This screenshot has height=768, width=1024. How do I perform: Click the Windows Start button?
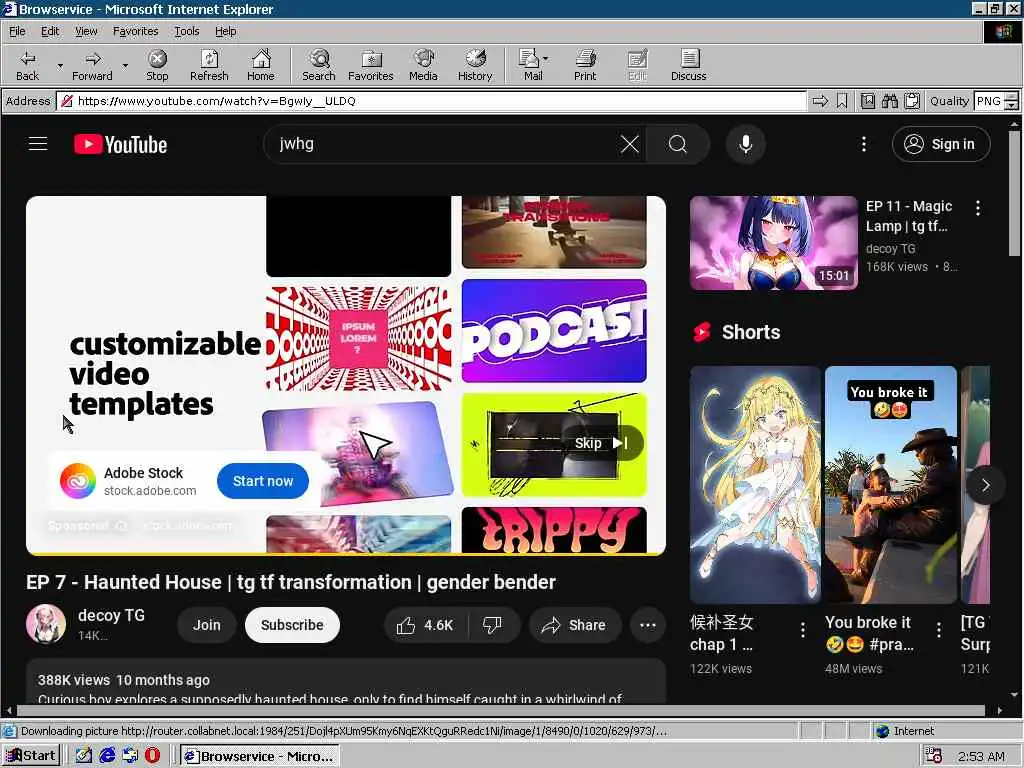[x=31, y=756]
